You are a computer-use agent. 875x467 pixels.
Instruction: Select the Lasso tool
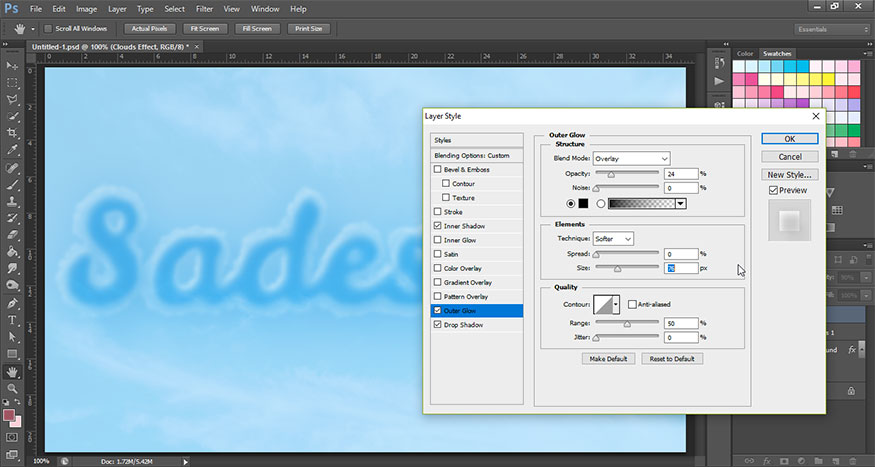pyautogui.click(x=14, y=99)
